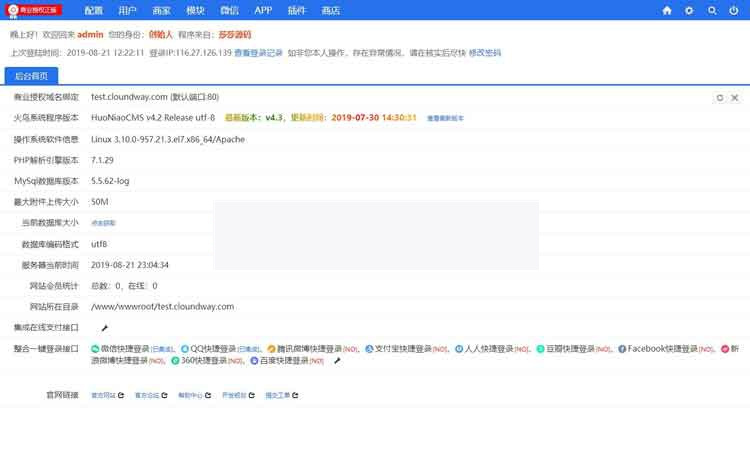Close the panel with the X icon
This screenshot has width=750, height=467.
735,98
